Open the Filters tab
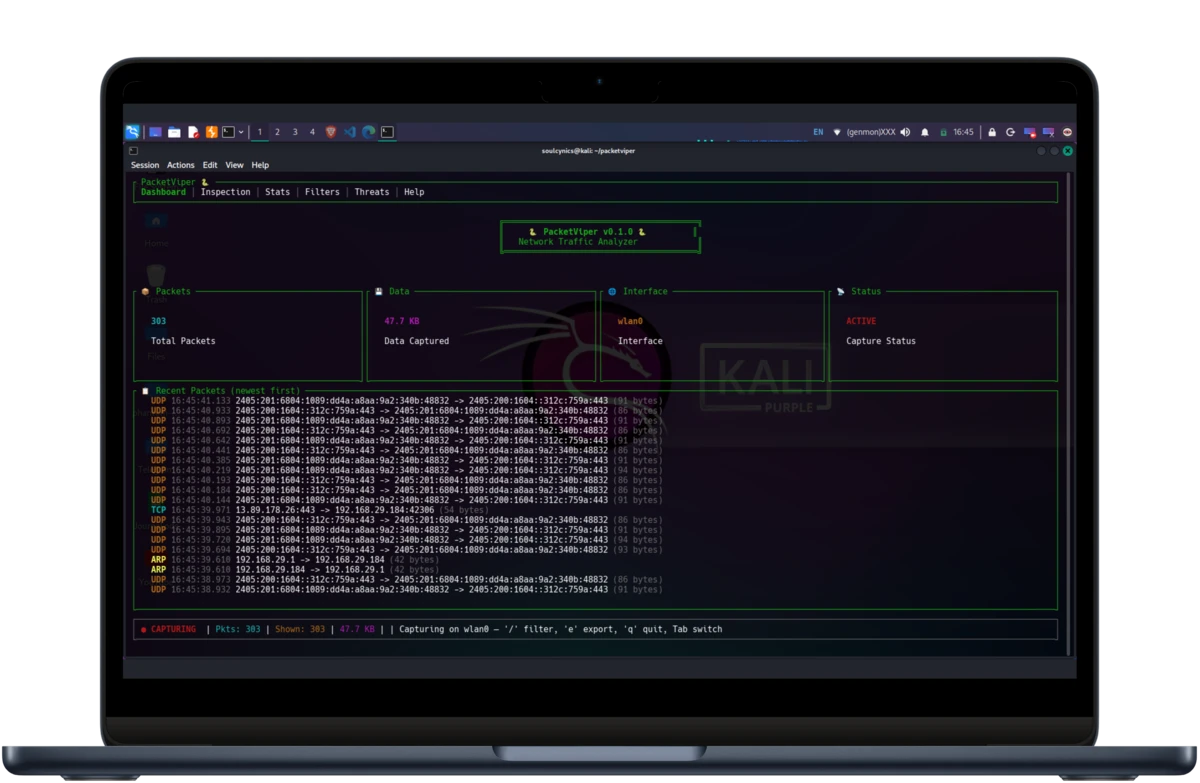This screenshot has width=1200, height=783. [x=322, y=192]
